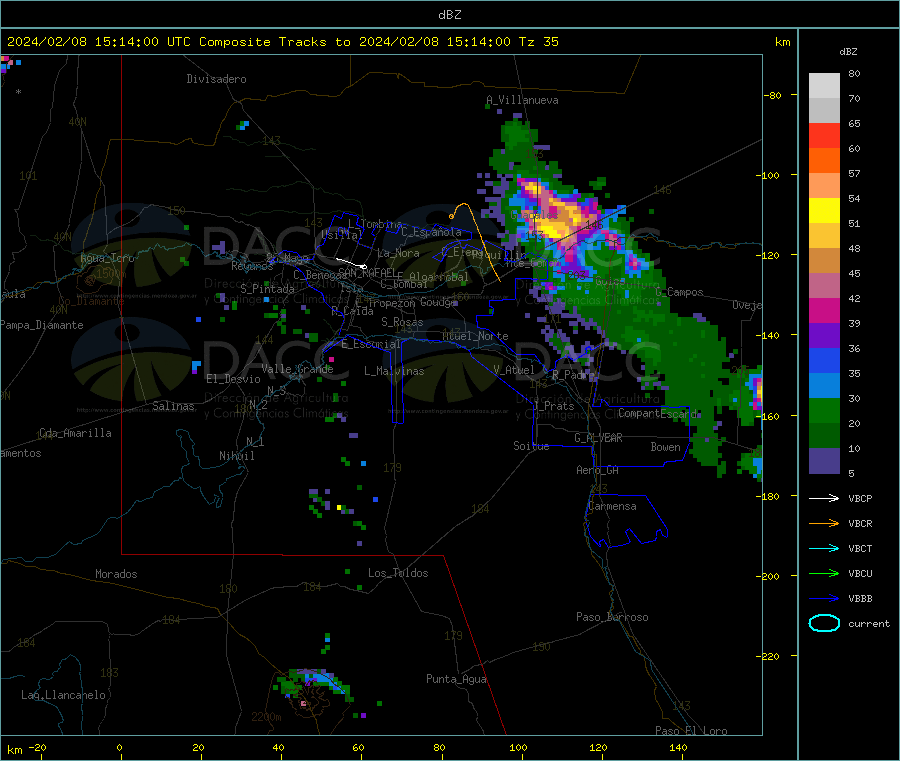Click the light blue 30-35 dBZ legend band

[824, 386]
